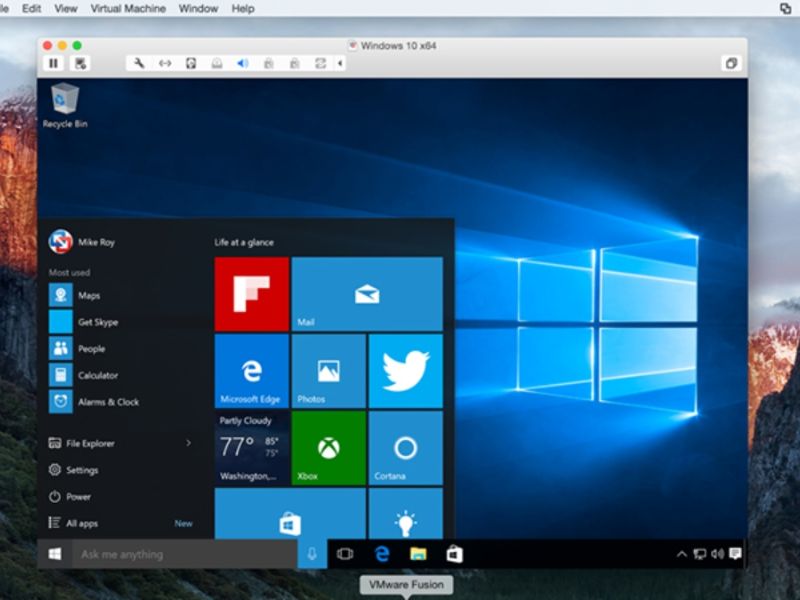This screenshot has height=600, width=800.
Task: Open the Recycle Bin desktop icon
Action: point(65,105)
